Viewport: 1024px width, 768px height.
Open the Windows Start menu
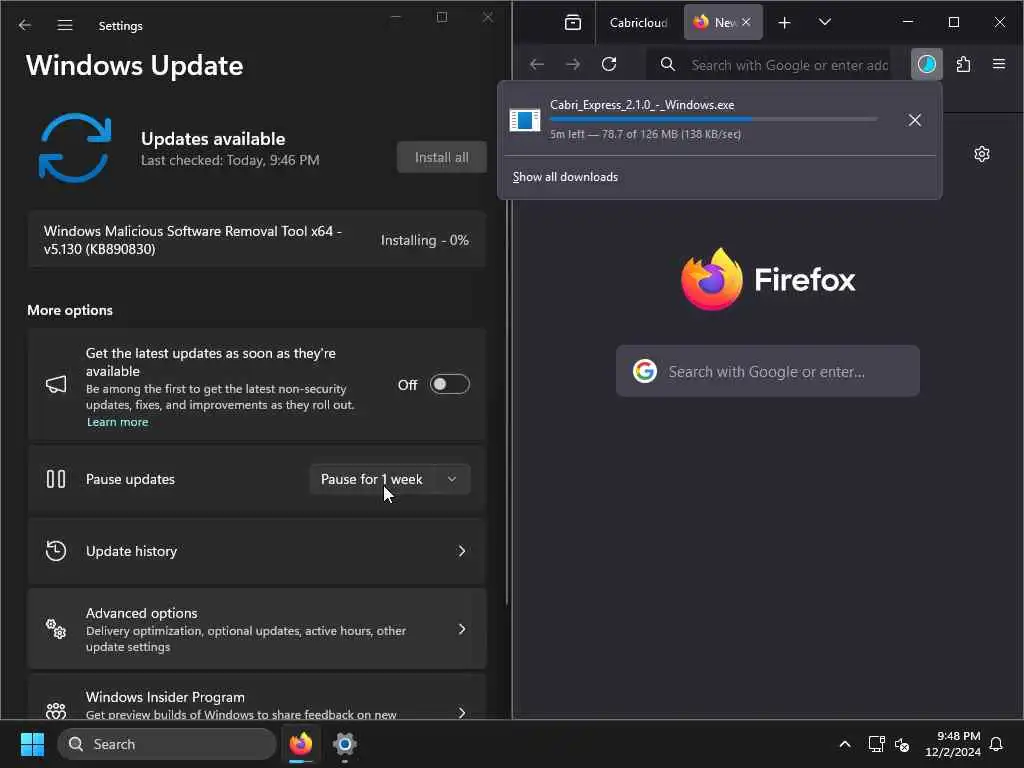click(32, 744)
